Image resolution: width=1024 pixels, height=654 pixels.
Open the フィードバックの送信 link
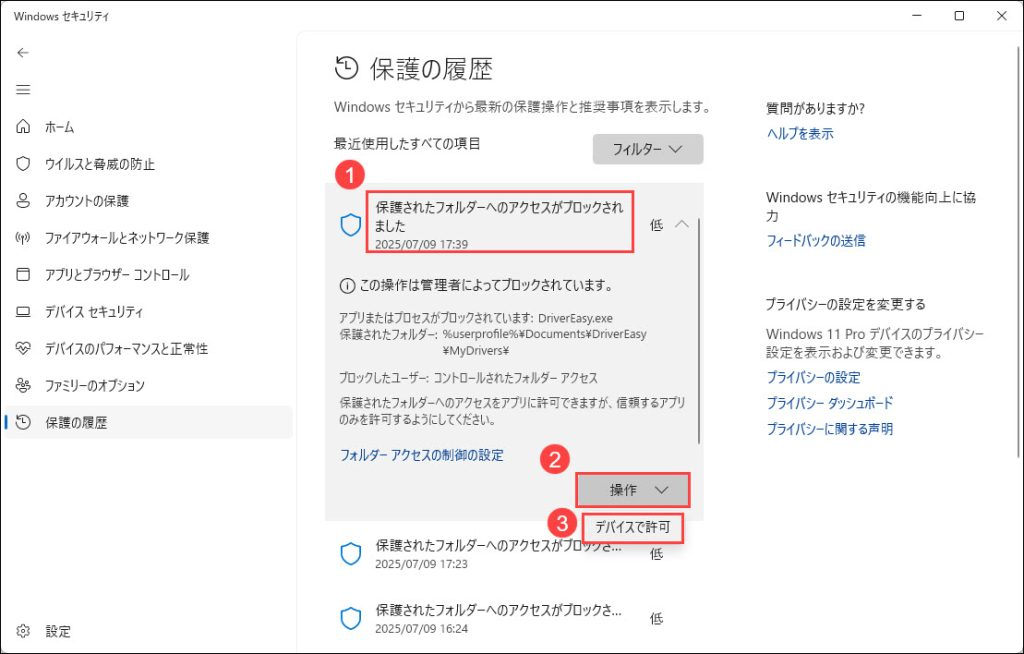pyautogui.click(x=816, y=241)
